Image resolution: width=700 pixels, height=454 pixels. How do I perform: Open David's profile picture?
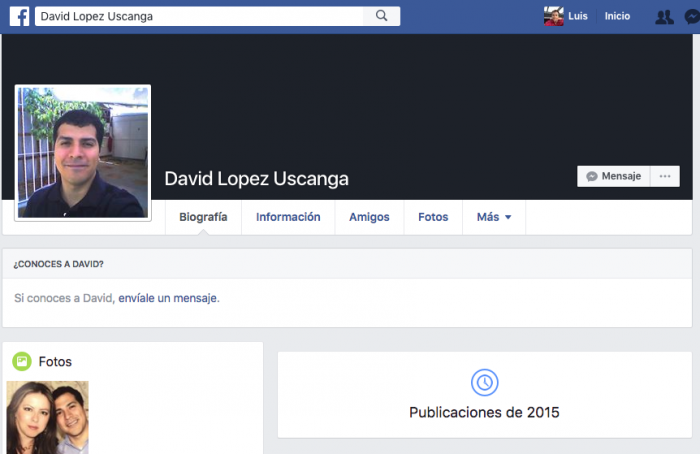coord(83,153)
